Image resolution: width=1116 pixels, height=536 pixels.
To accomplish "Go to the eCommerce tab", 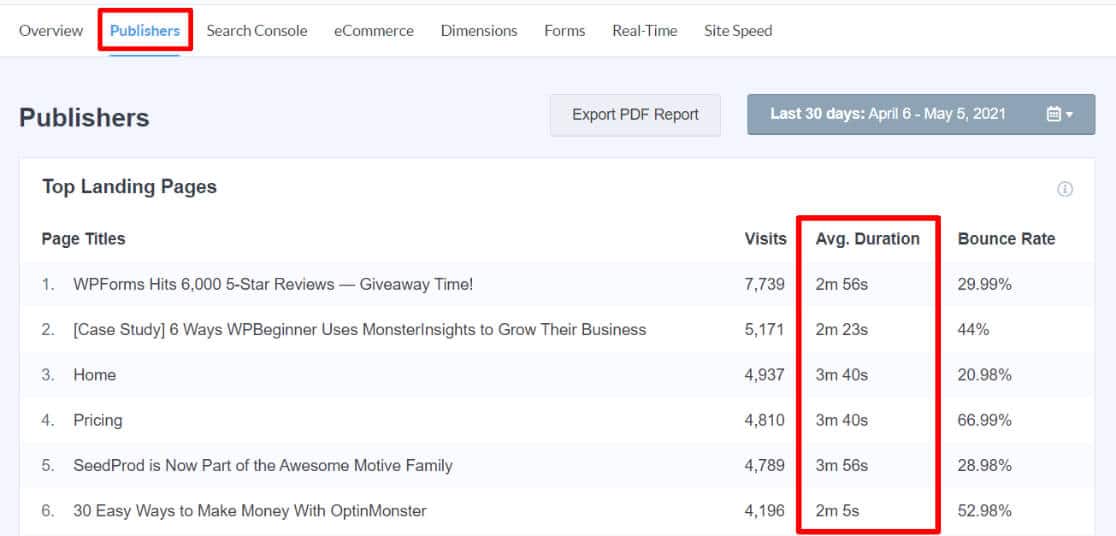I will pyautogui.click(x=374, y=31).
